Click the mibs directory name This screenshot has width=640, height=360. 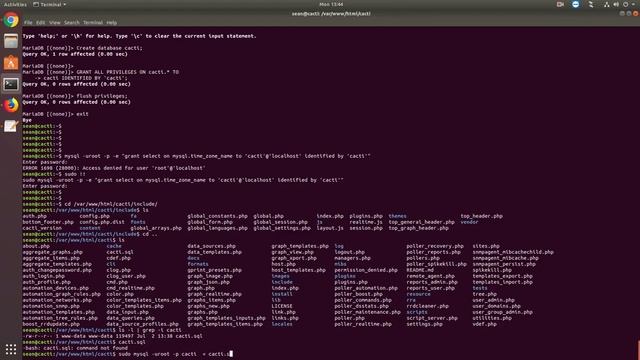(x=340, y=264)
